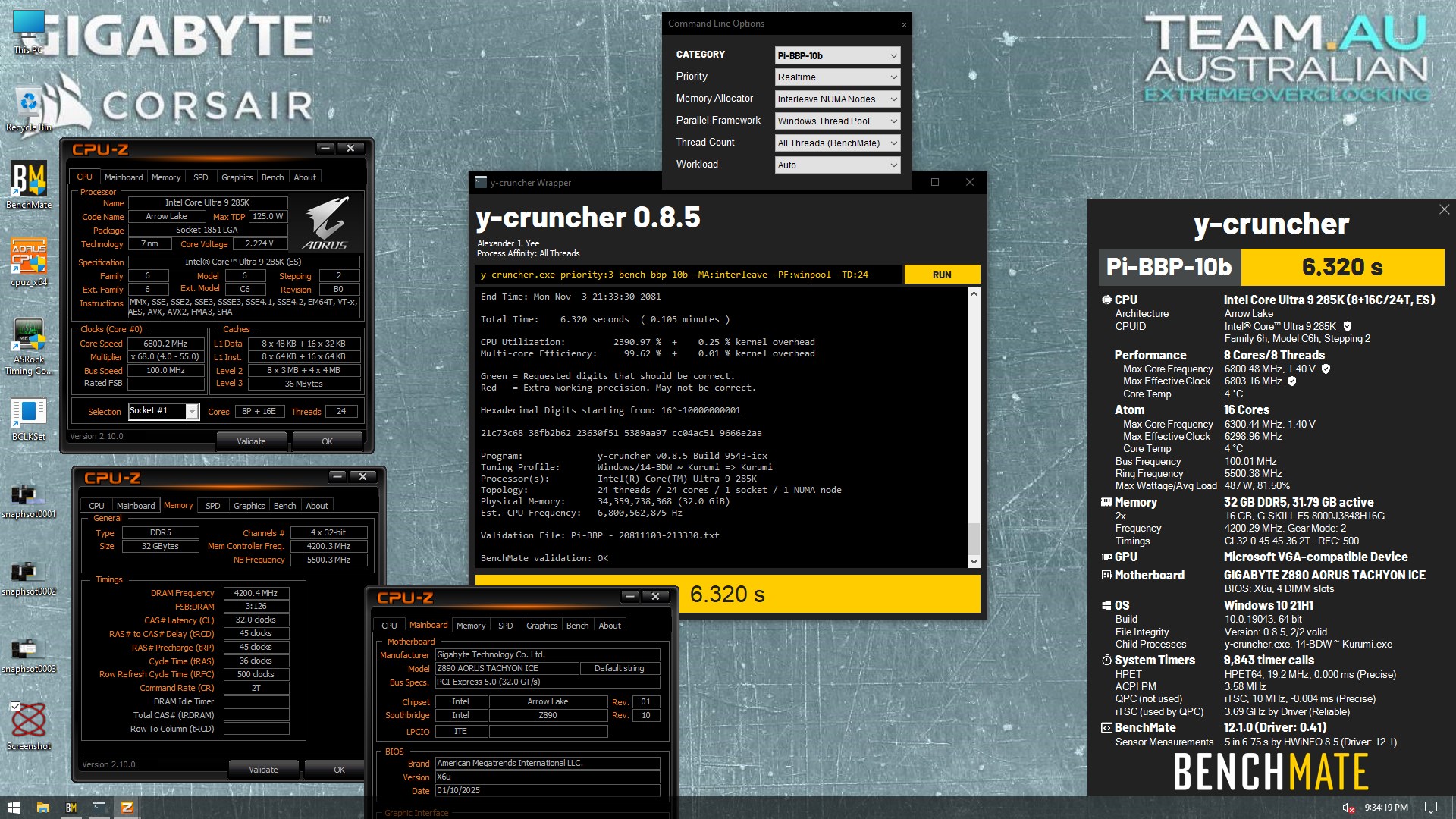1456x819 pixels.
Task: Click Validate in top CPU-Z window
Action: point(251,441)
